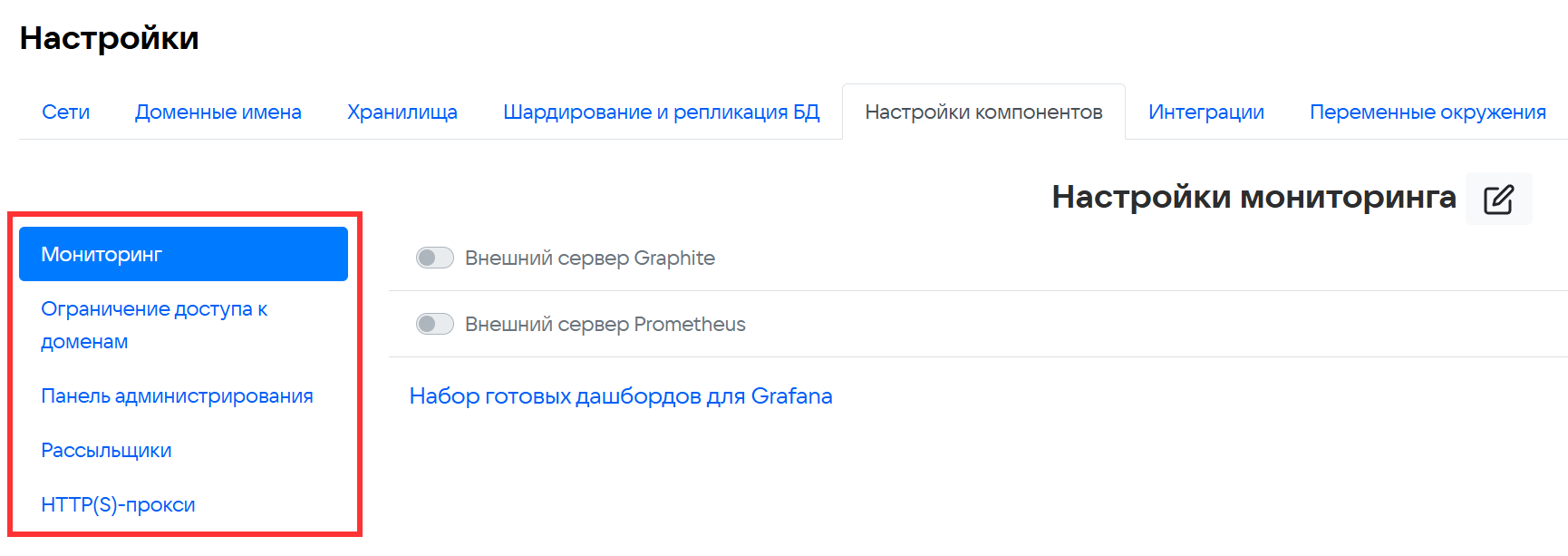Image resolution: width=1568 pixels, height=556 pixels.
Task: Click the Настройки page title
Action: [110, 38]
